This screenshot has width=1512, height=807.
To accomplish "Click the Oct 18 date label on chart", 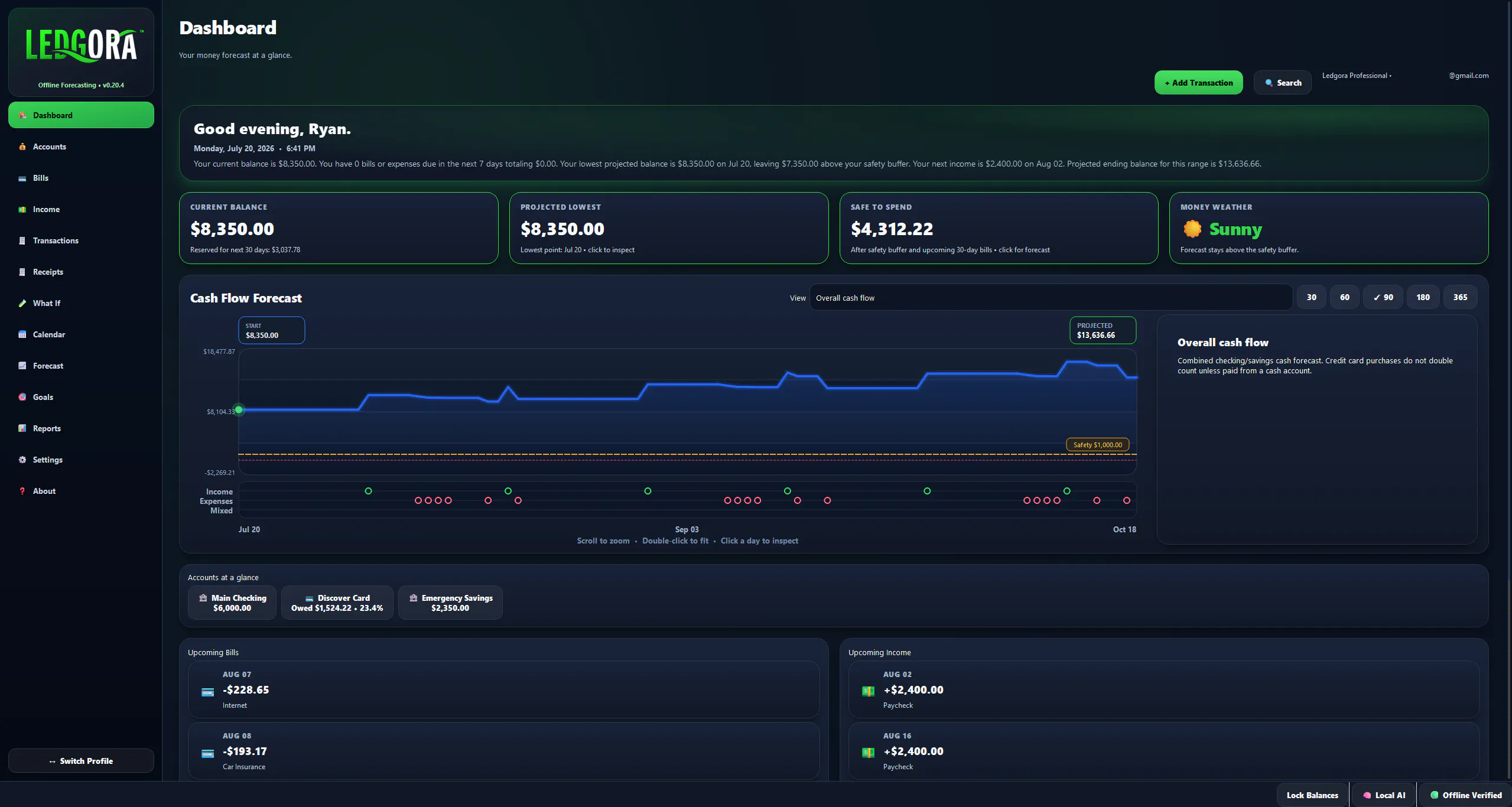I will 1124,529.
